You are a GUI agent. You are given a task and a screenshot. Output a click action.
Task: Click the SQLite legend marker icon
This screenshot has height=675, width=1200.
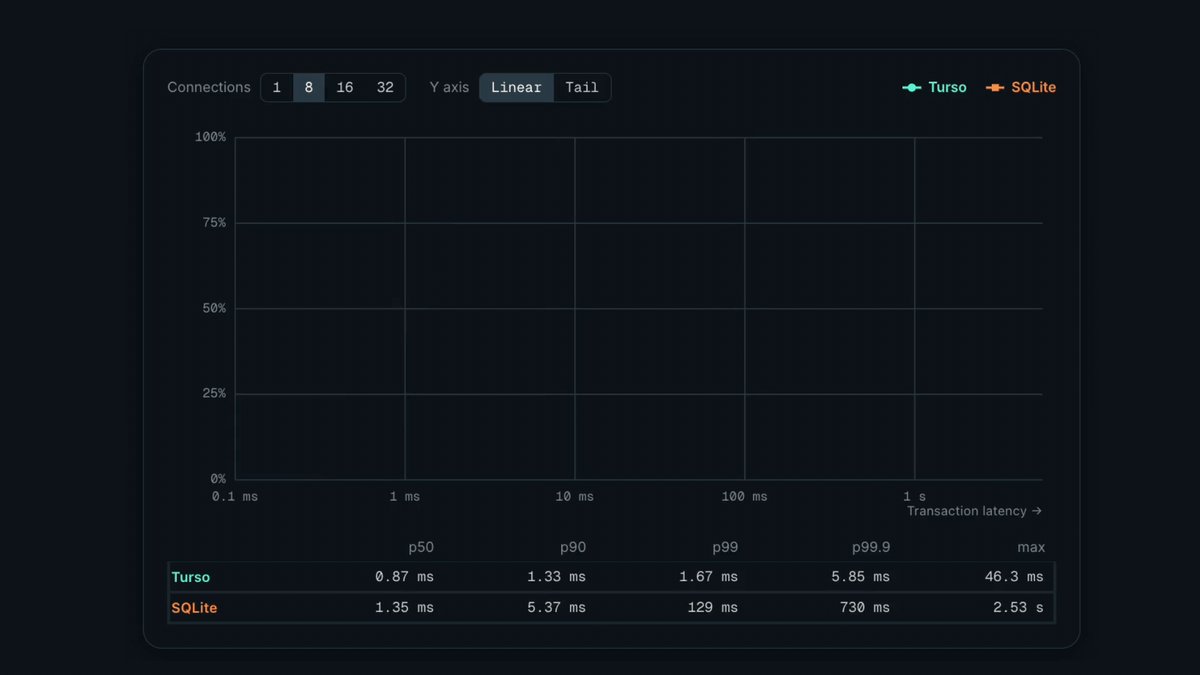[x=994, y=88]
